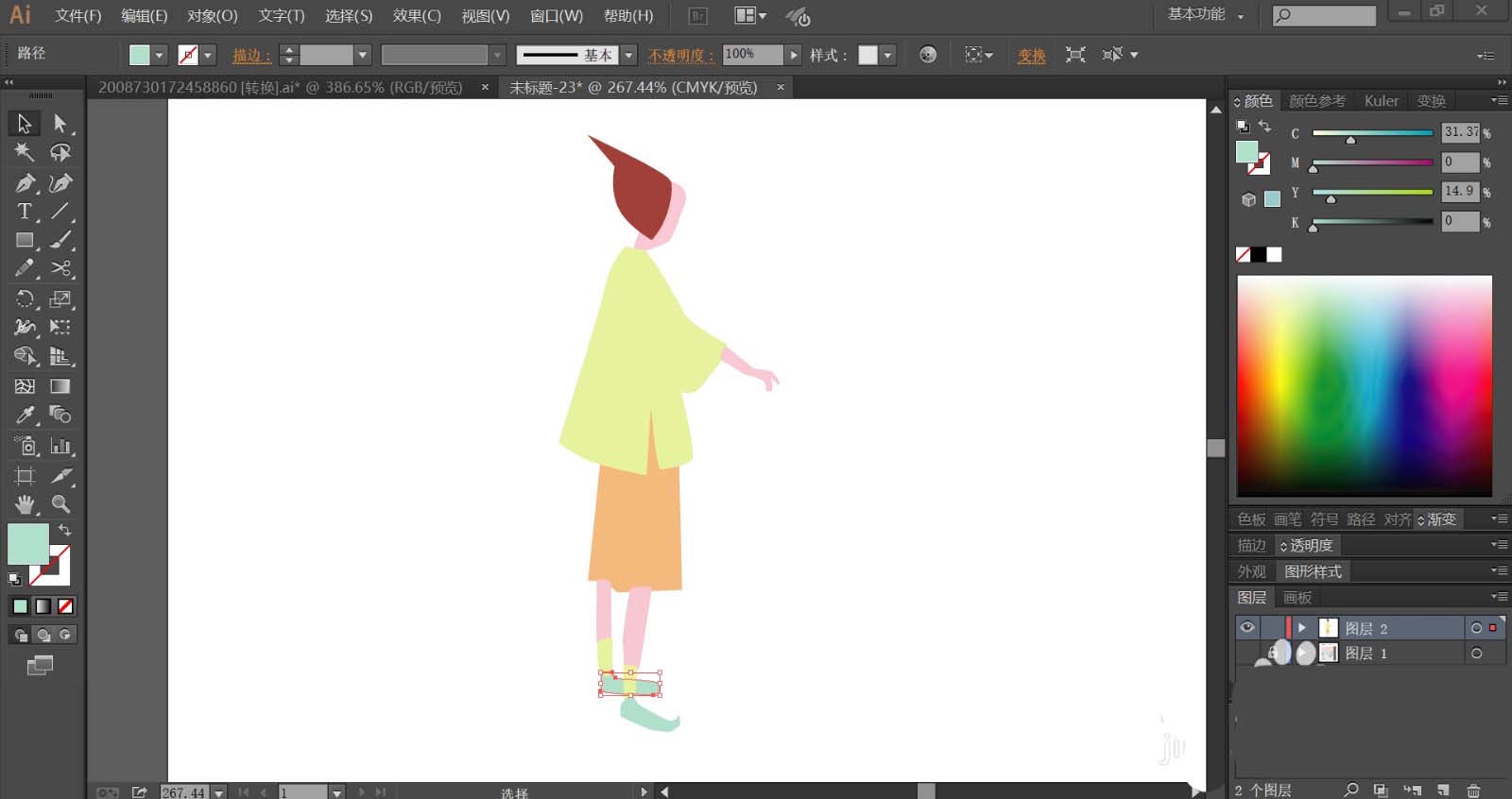Open the stroke color dropdown in control bar
Image resolution: width=1512 pixels, height=799 pixels.
tap(208, 55)
